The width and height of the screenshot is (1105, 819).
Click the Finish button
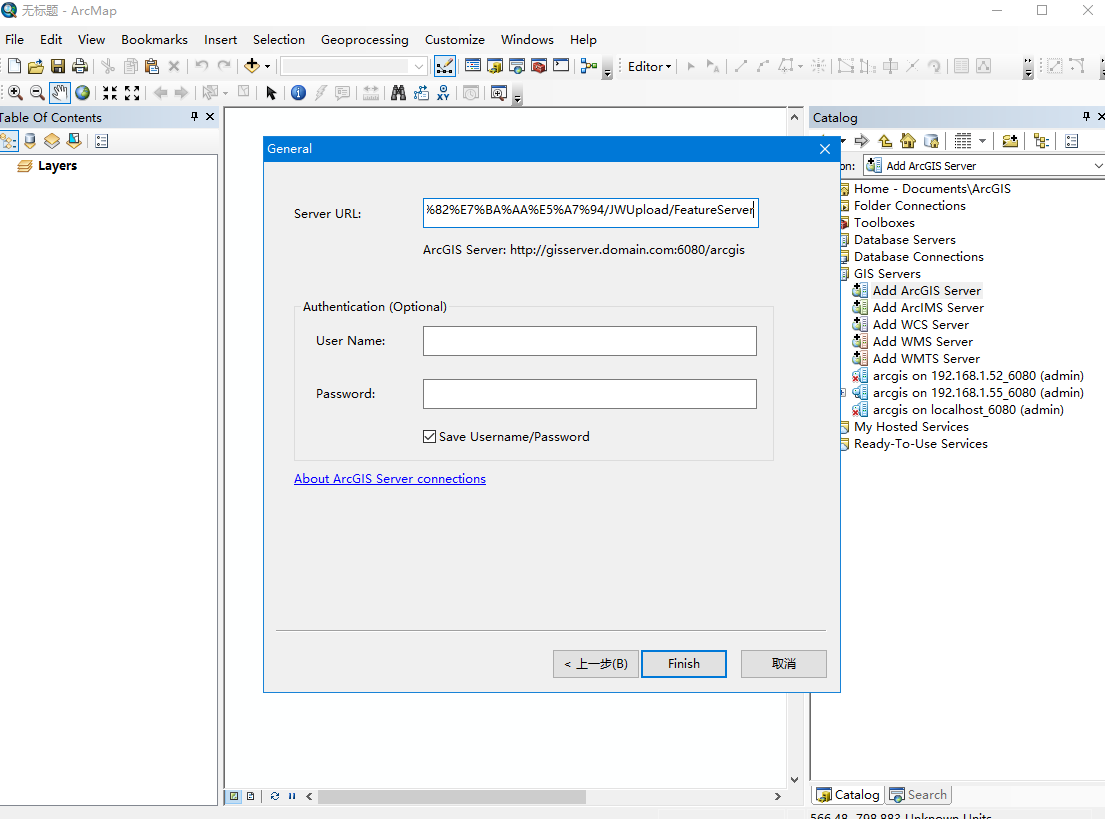coord(683,663)
